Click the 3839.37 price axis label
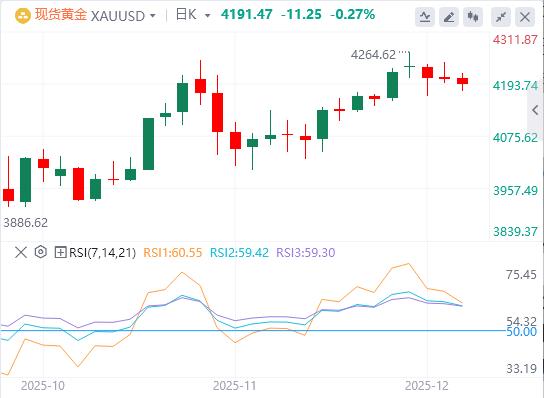544x398 pixels. [516, 231]
